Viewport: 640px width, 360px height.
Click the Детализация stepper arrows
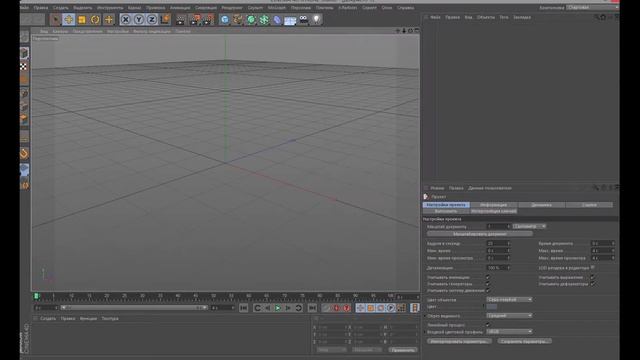[509, 268]
